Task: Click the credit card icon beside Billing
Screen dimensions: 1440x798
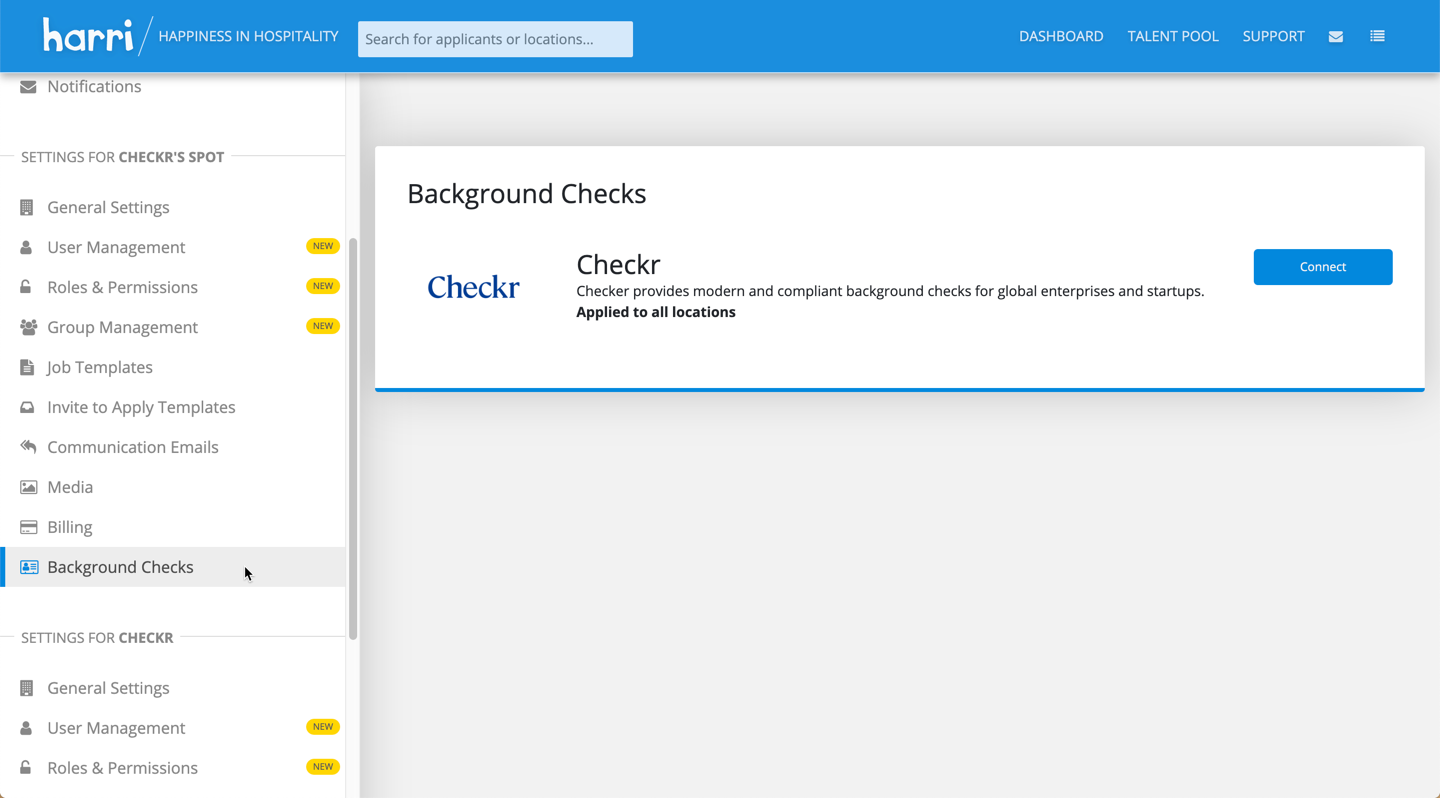Action: [28, 527]
